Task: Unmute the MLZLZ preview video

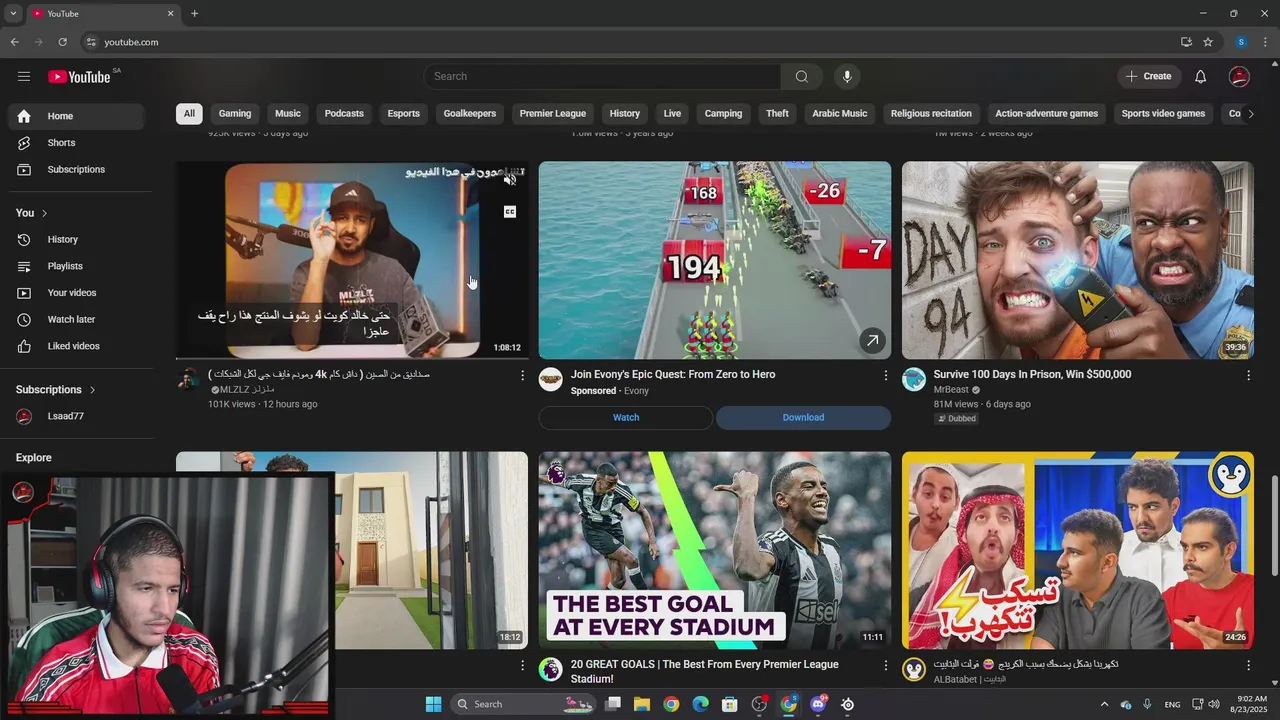Action: tap(510, 180)
